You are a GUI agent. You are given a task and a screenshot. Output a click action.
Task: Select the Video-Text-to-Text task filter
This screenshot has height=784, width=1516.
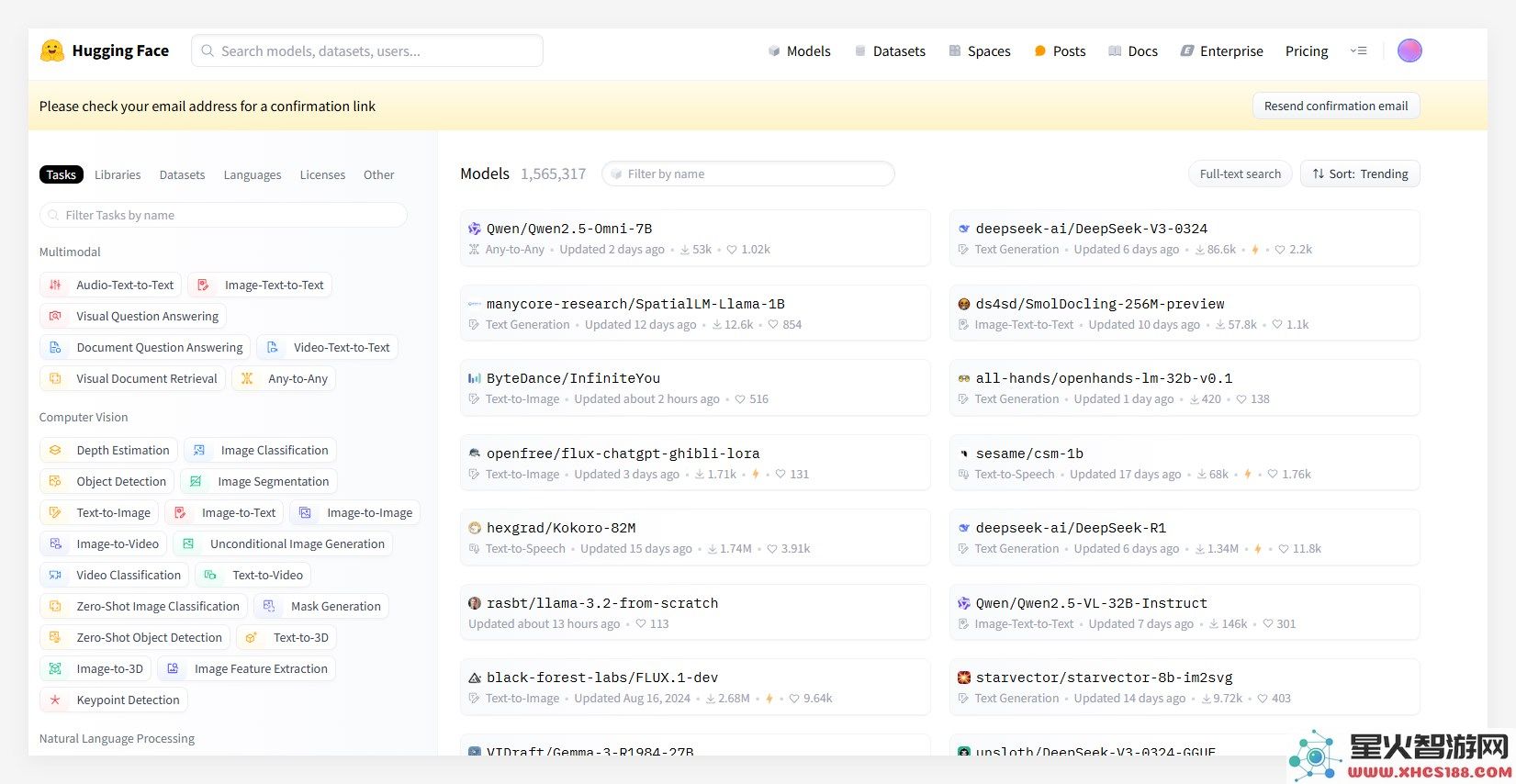(328, 347)
